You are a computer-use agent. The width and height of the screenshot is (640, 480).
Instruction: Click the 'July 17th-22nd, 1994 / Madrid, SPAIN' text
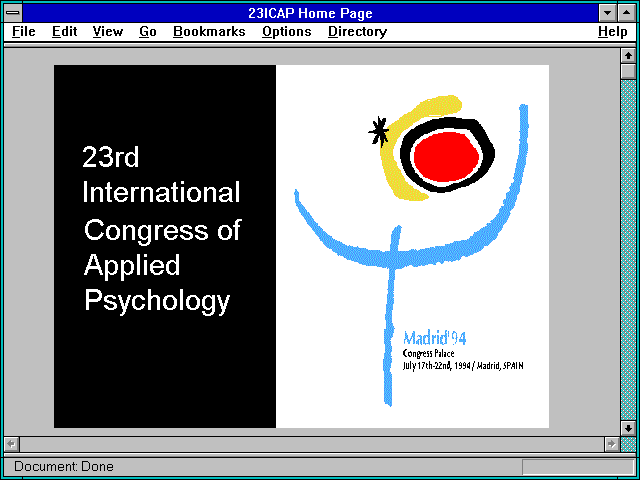pos(463,365)
